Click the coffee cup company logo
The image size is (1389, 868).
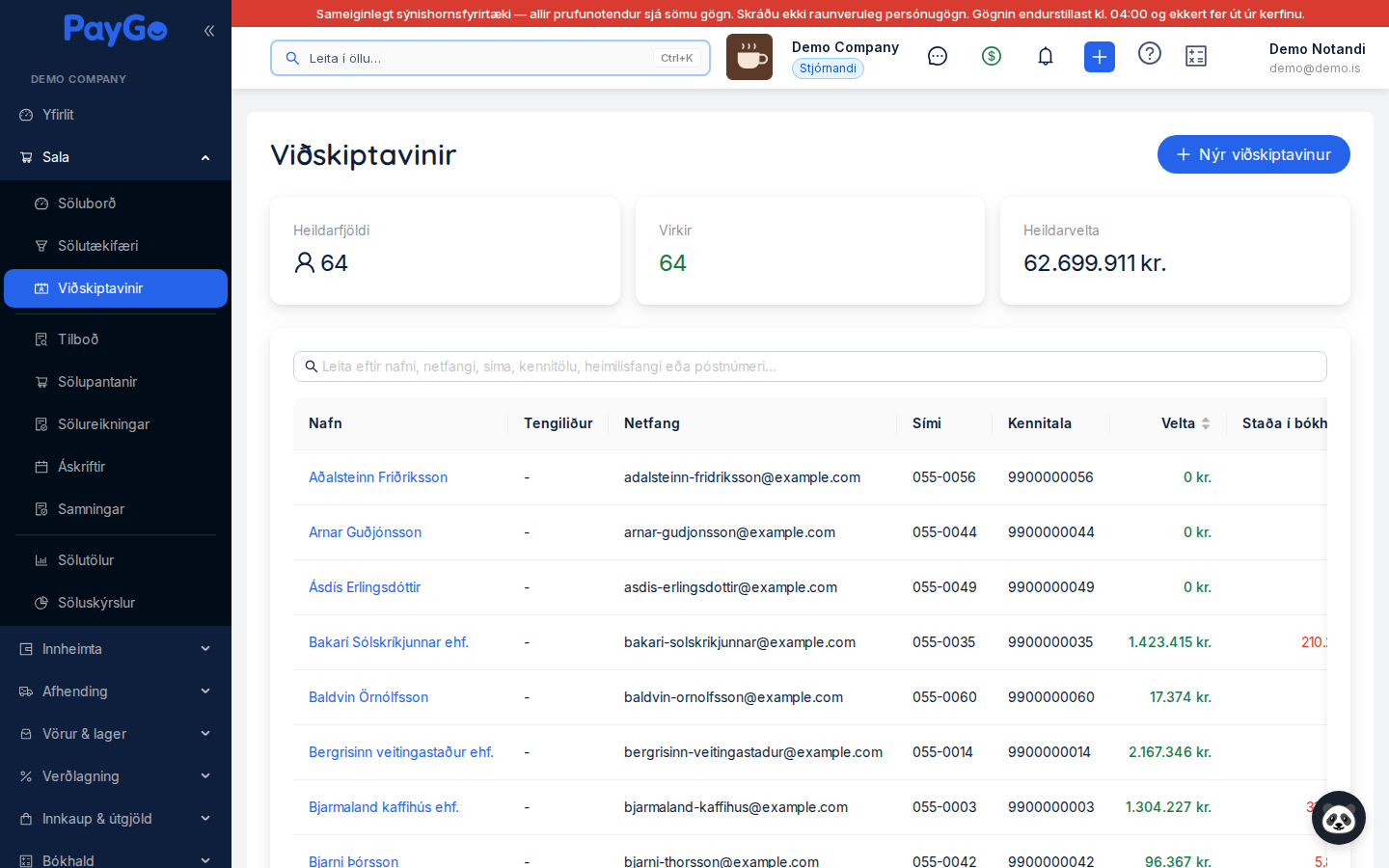pos(749,57)
